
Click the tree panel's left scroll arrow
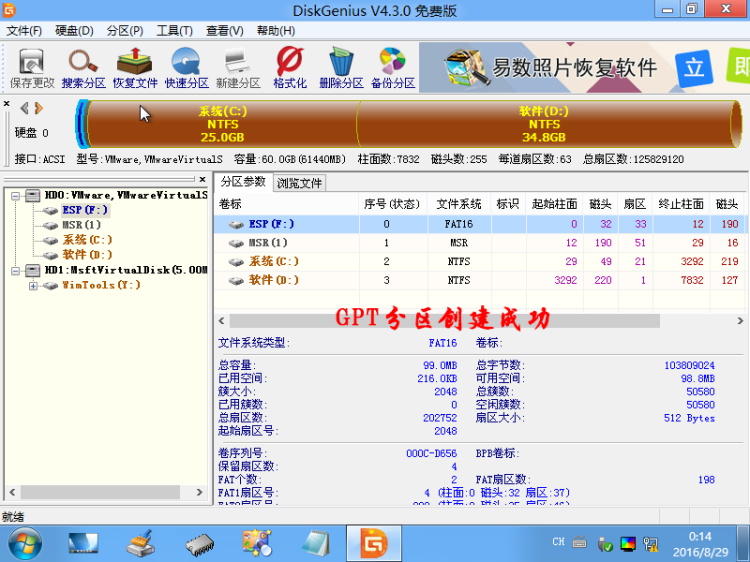(12, 492)
